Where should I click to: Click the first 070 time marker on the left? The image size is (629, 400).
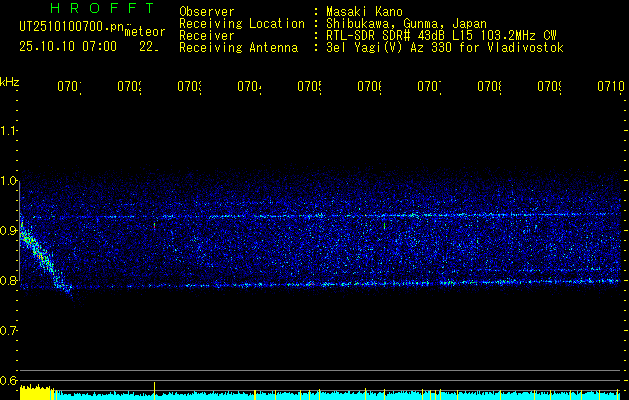[68, 88]
